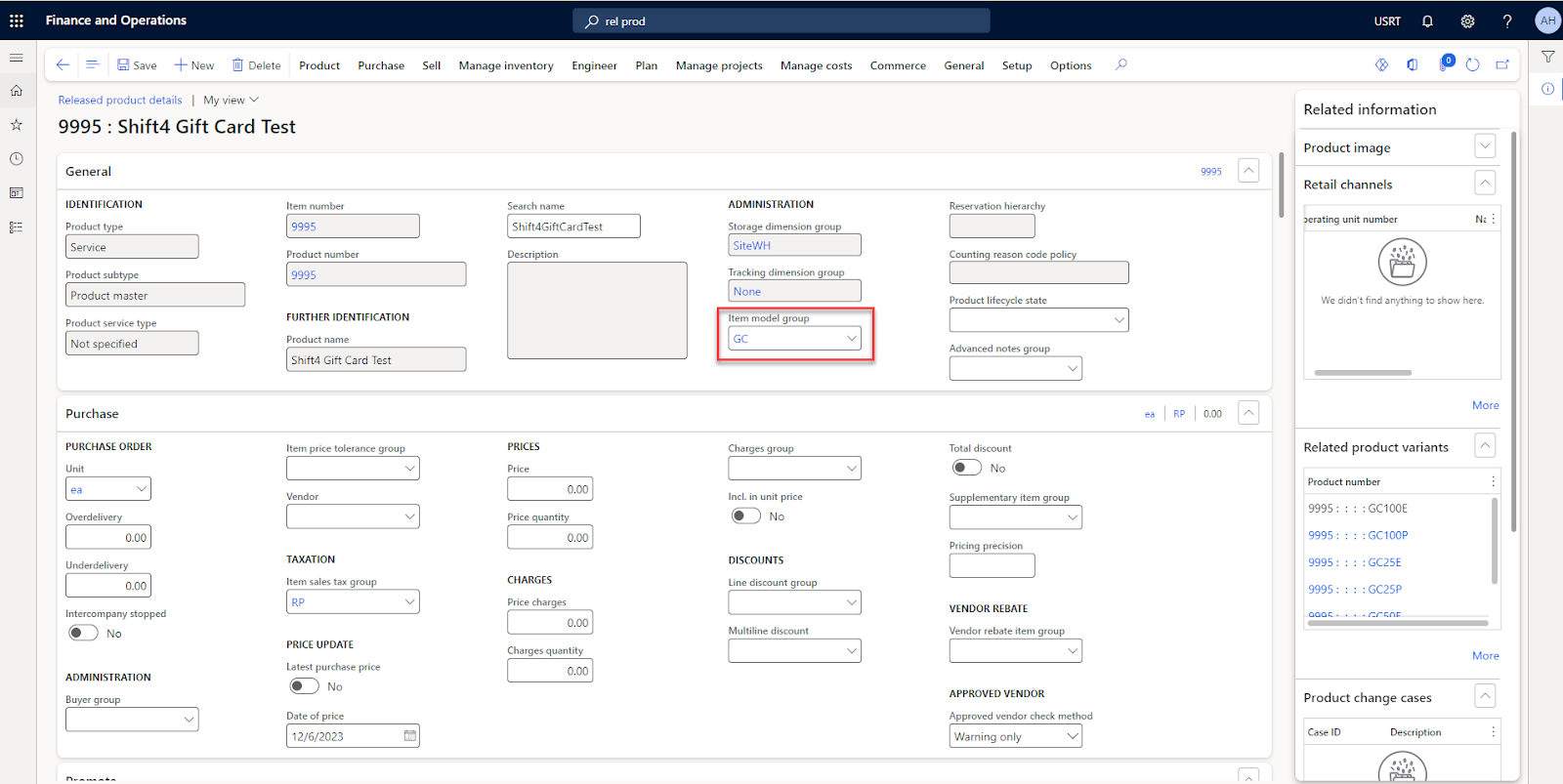The height and width of the screenshot is (784, 1563).
Task: Click USRT company selector
Action: 1387,21
